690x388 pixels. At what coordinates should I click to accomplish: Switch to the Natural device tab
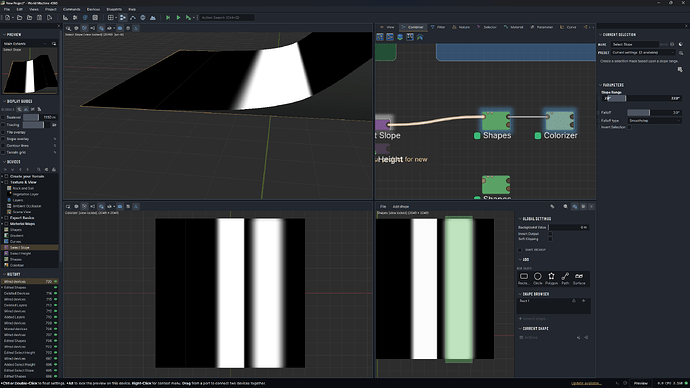pyautogui.click(x=461, y=27)
